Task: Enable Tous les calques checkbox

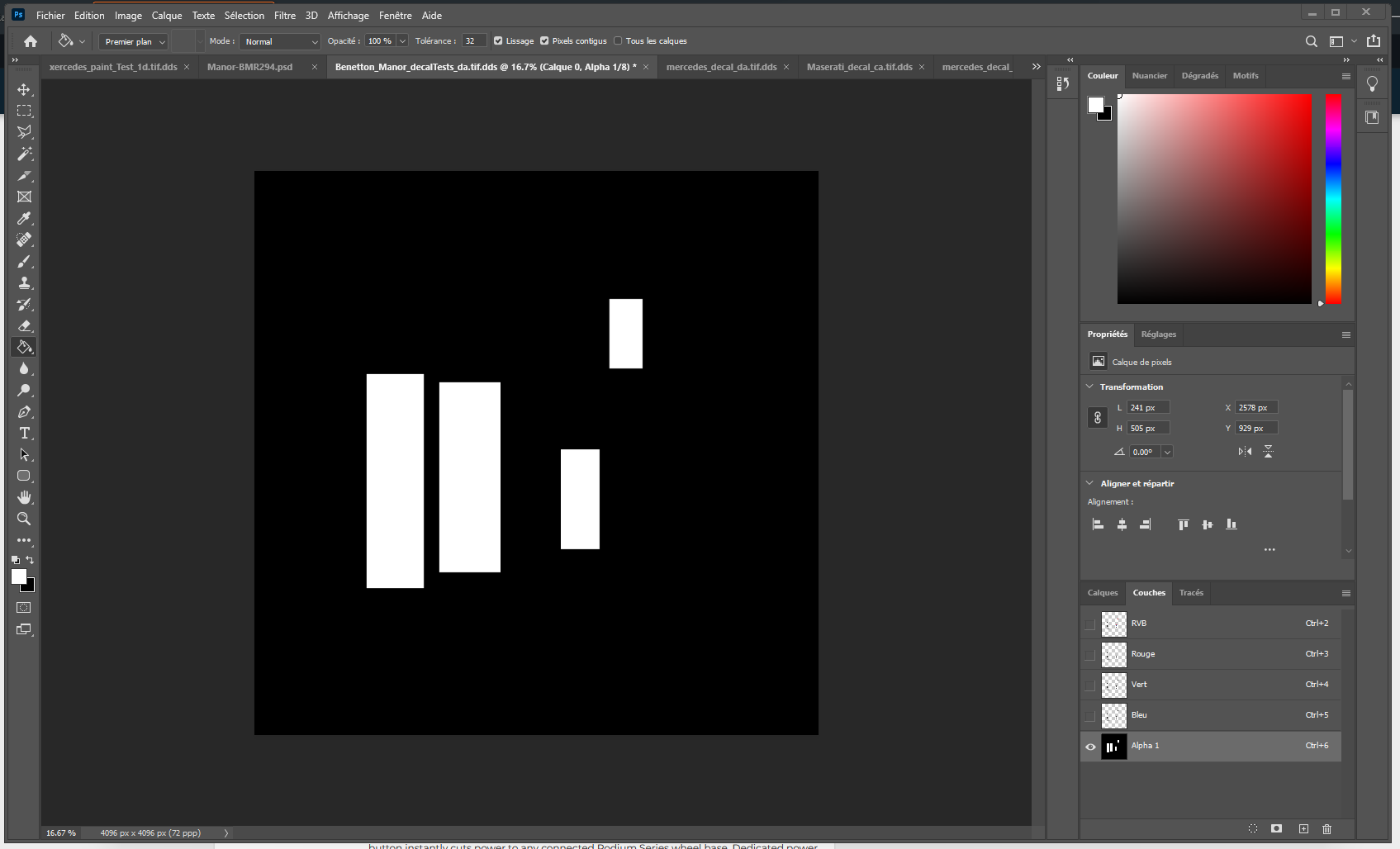Action: click(618, 41)
